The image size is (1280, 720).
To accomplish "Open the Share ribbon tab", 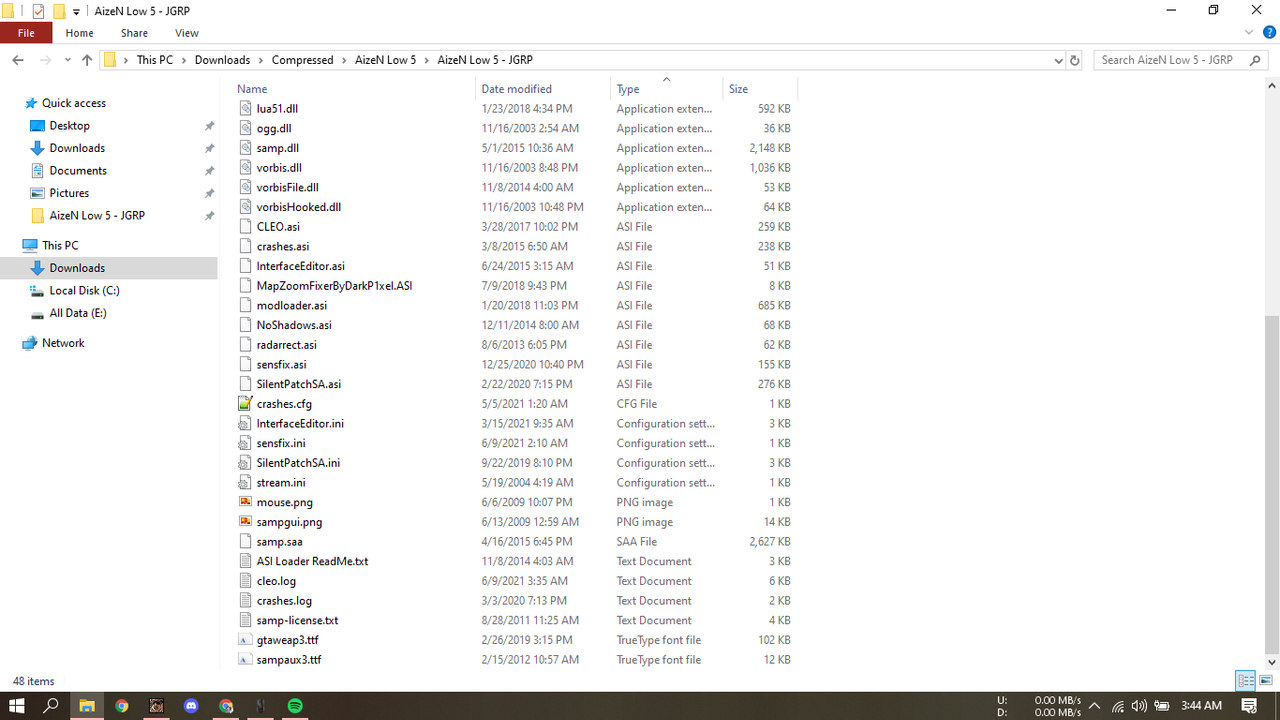I will pyautogui.click(x=135, y=33).
